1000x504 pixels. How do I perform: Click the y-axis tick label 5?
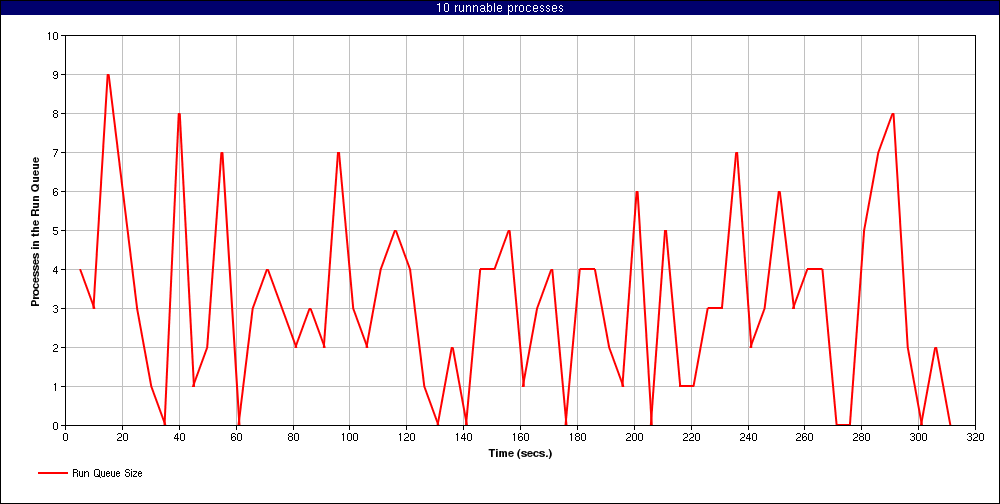55,230
